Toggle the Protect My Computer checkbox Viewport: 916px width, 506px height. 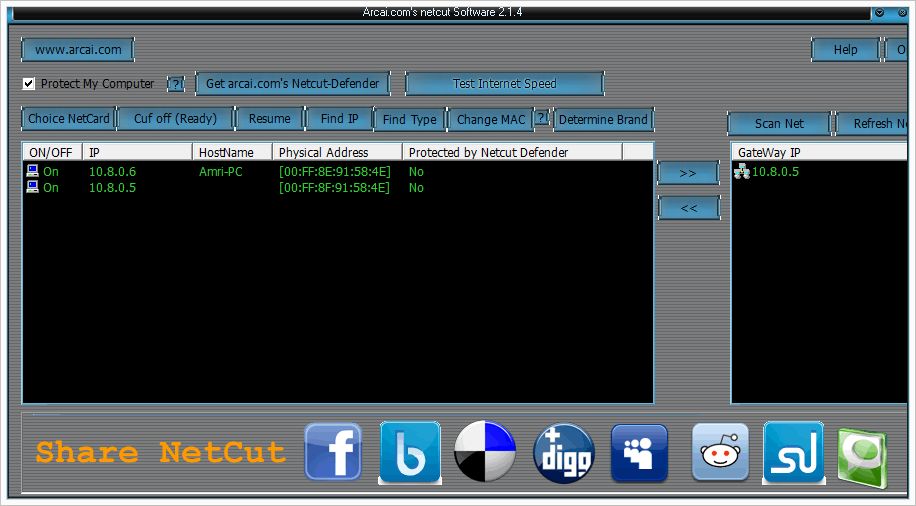[x=29, y=84]
